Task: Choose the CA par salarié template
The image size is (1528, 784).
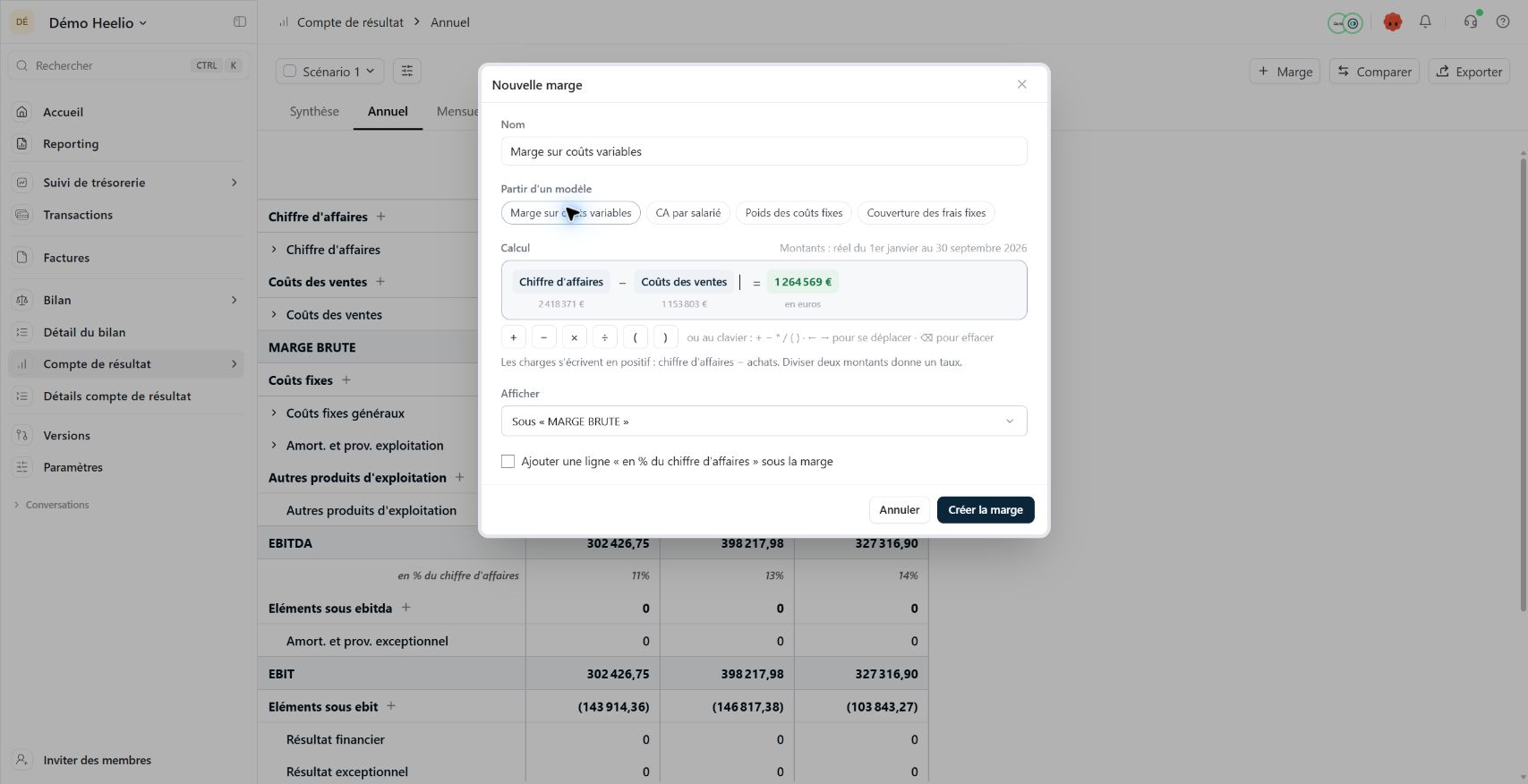Action: [x=688, y=213]
